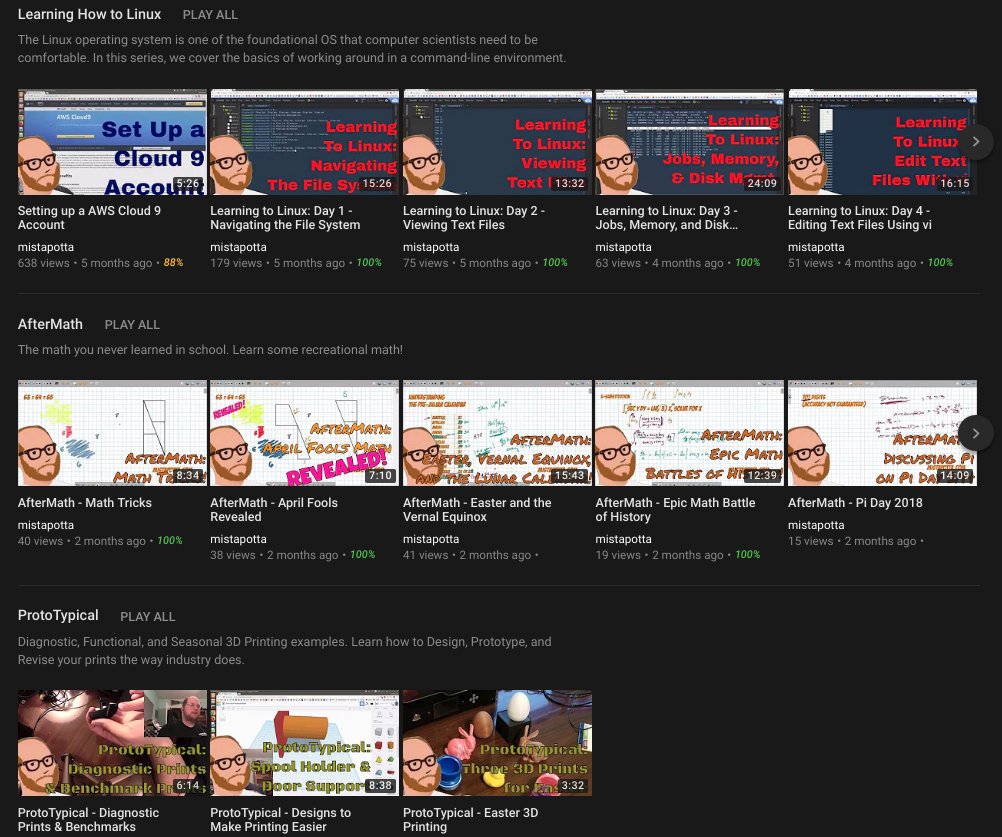Screen dimensions: 1002x837
Task: Open Day 1 Navigating the File System thumbnail
Action: pyautogui.click(x=304, y=142)
